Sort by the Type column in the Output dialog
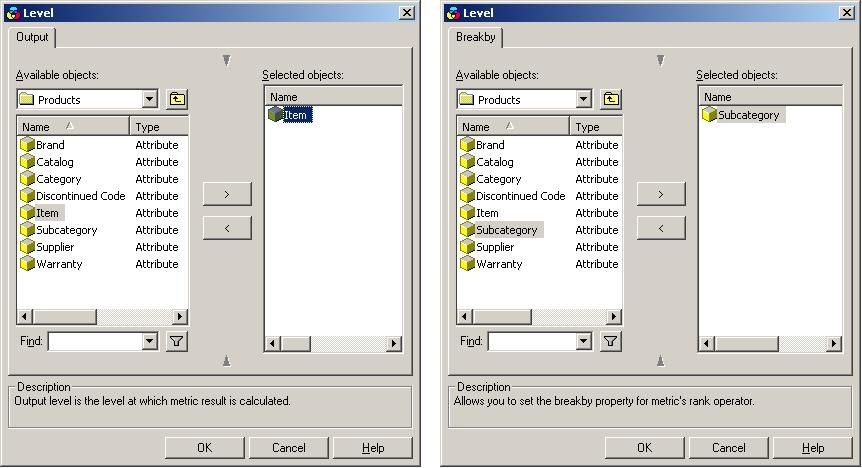862x468 pixels. [158, 127]
